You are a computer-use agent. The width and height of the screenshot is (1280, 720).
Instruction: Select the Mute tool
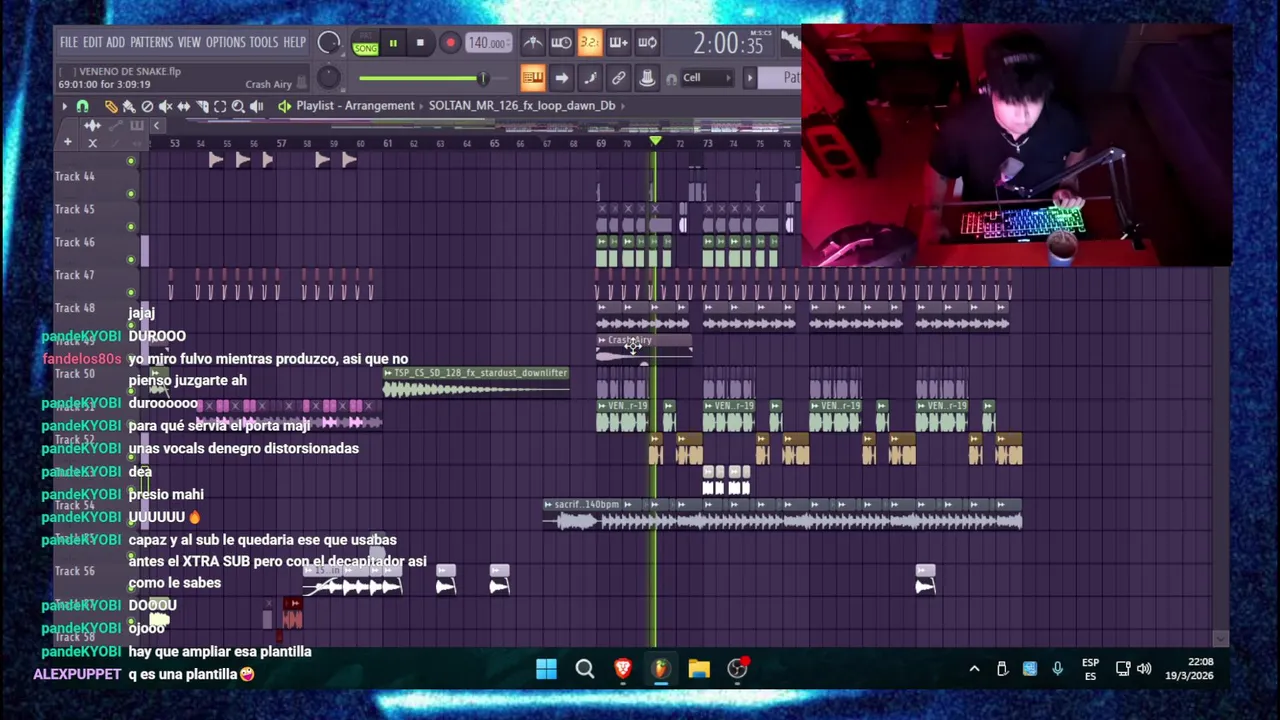tap(165, 106)
